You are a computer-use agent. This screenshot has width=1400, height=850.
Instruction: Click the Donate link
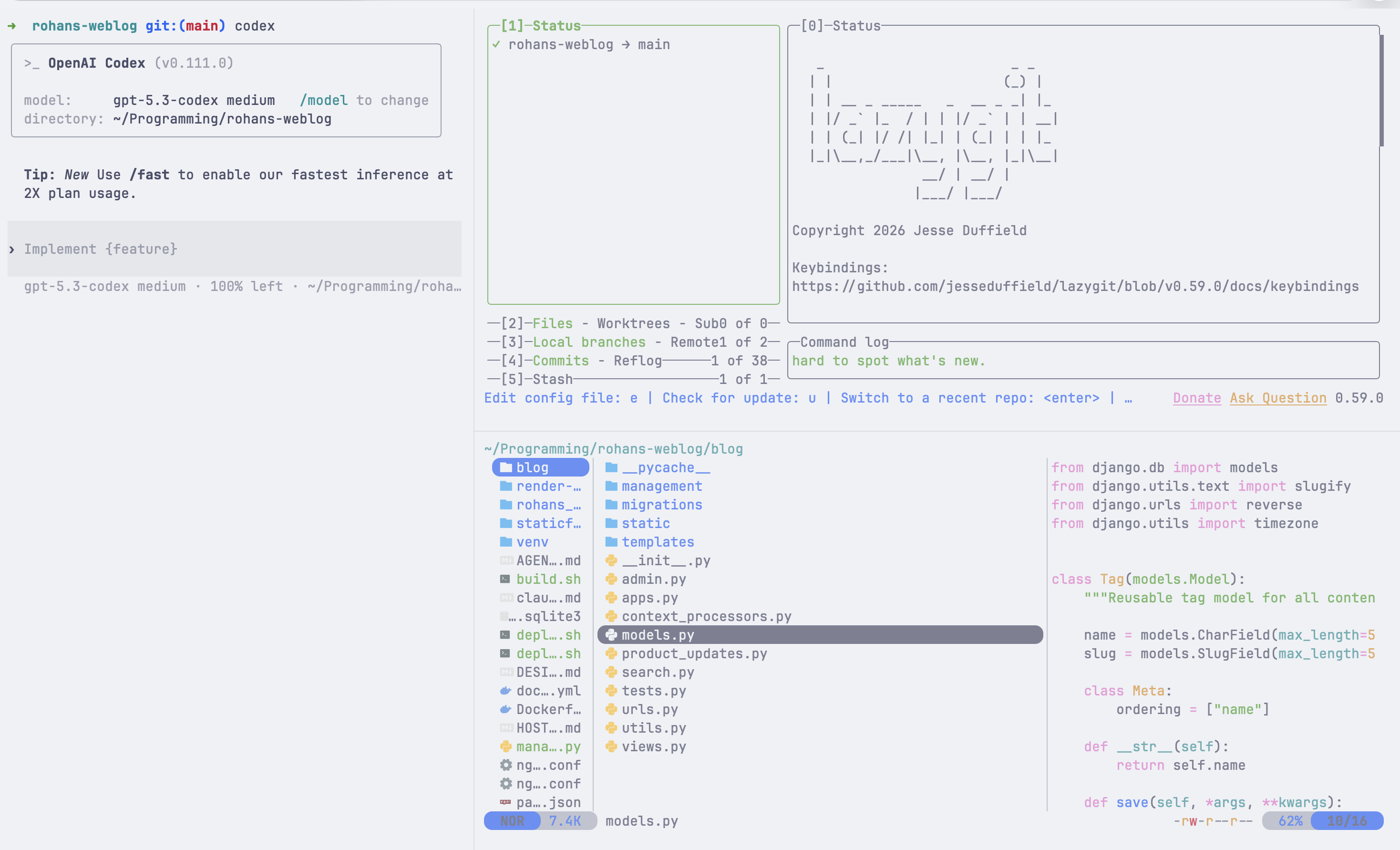pyautogui.click(x=1196, y=398)
